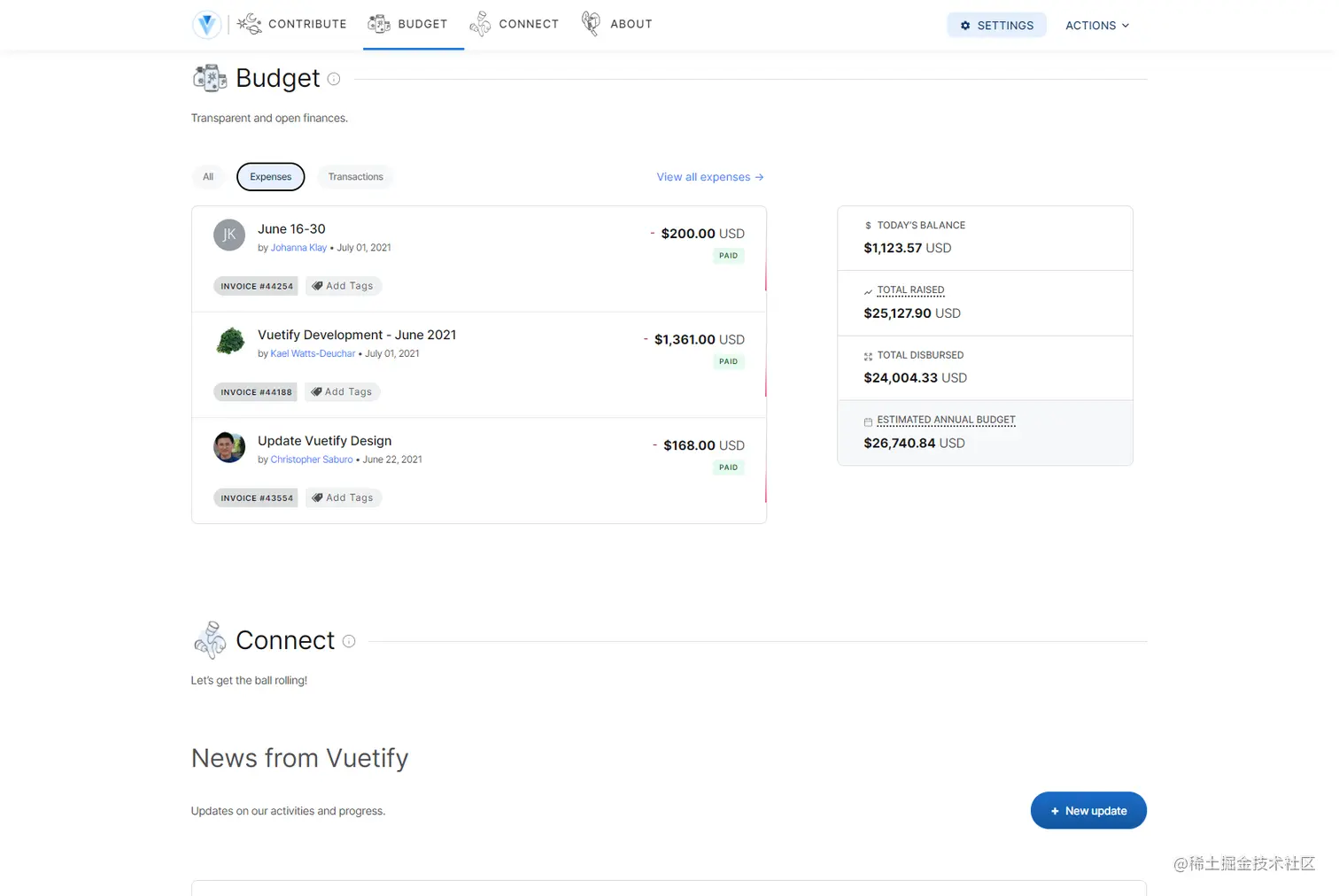Click the Contribute section icon in the navbar
The image size is (1339, 896).
[249, 24]
